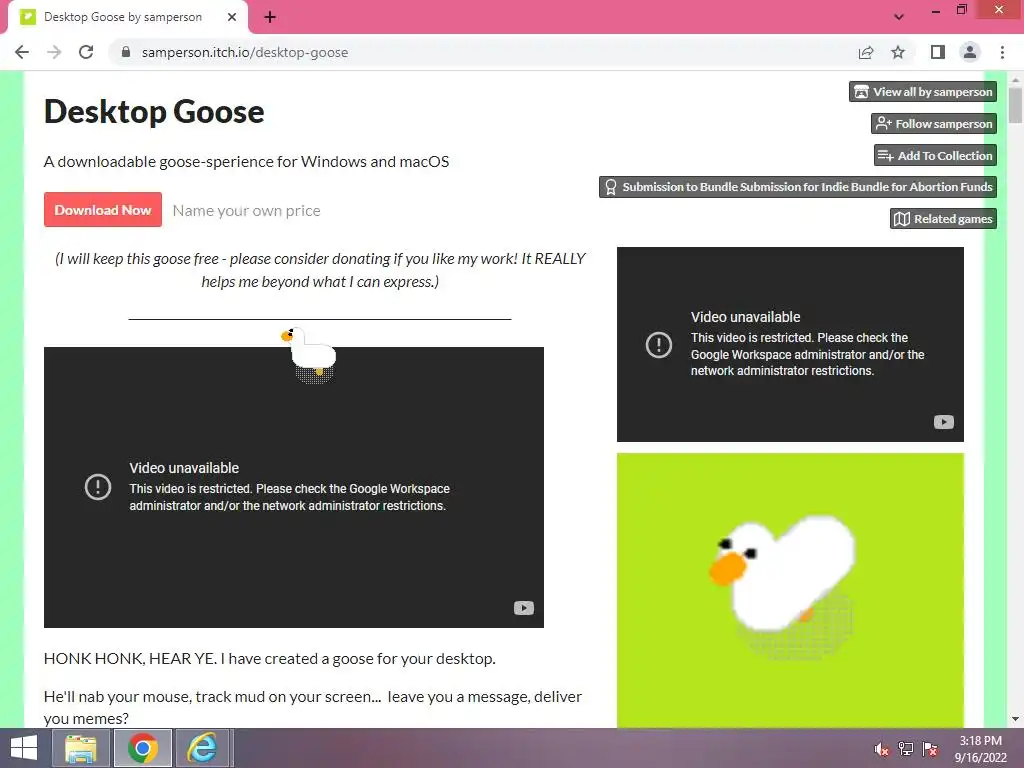Click View all by samperson
1024x768 pixels.
click(923, 91)
